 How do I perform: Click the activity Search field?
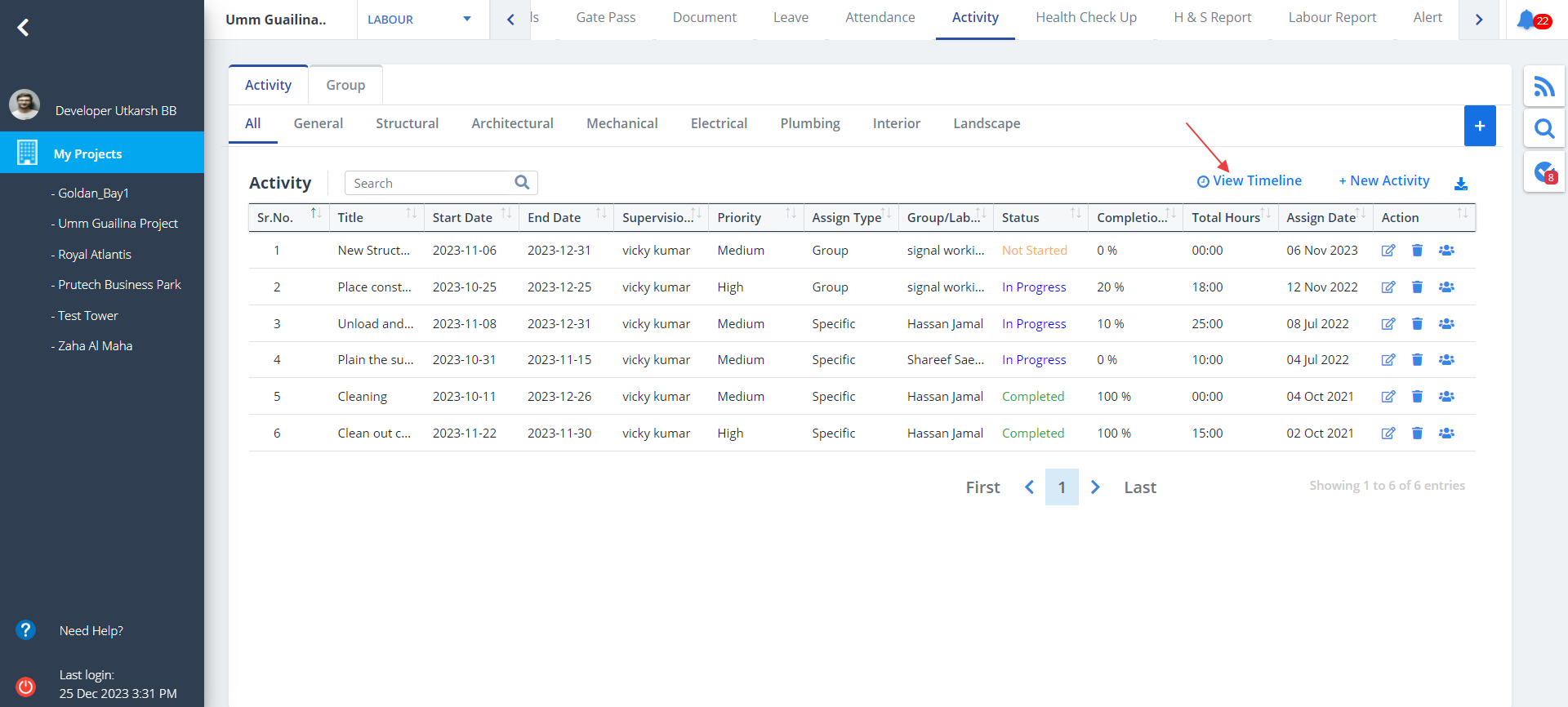point(430,183)
